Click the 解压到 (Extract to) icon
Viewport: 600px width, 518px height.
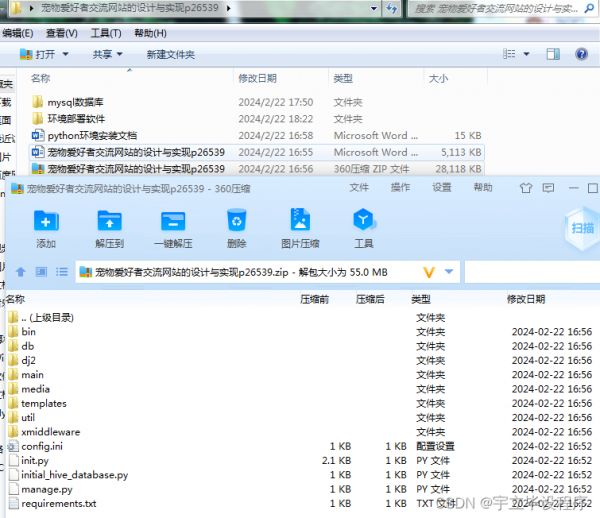point(109,221)
